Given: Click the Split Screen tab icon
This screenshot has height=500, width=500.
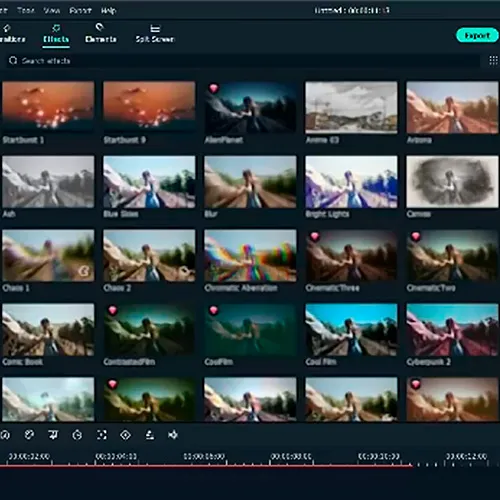Looking at the screenshot, I should [x=155, y=28].
